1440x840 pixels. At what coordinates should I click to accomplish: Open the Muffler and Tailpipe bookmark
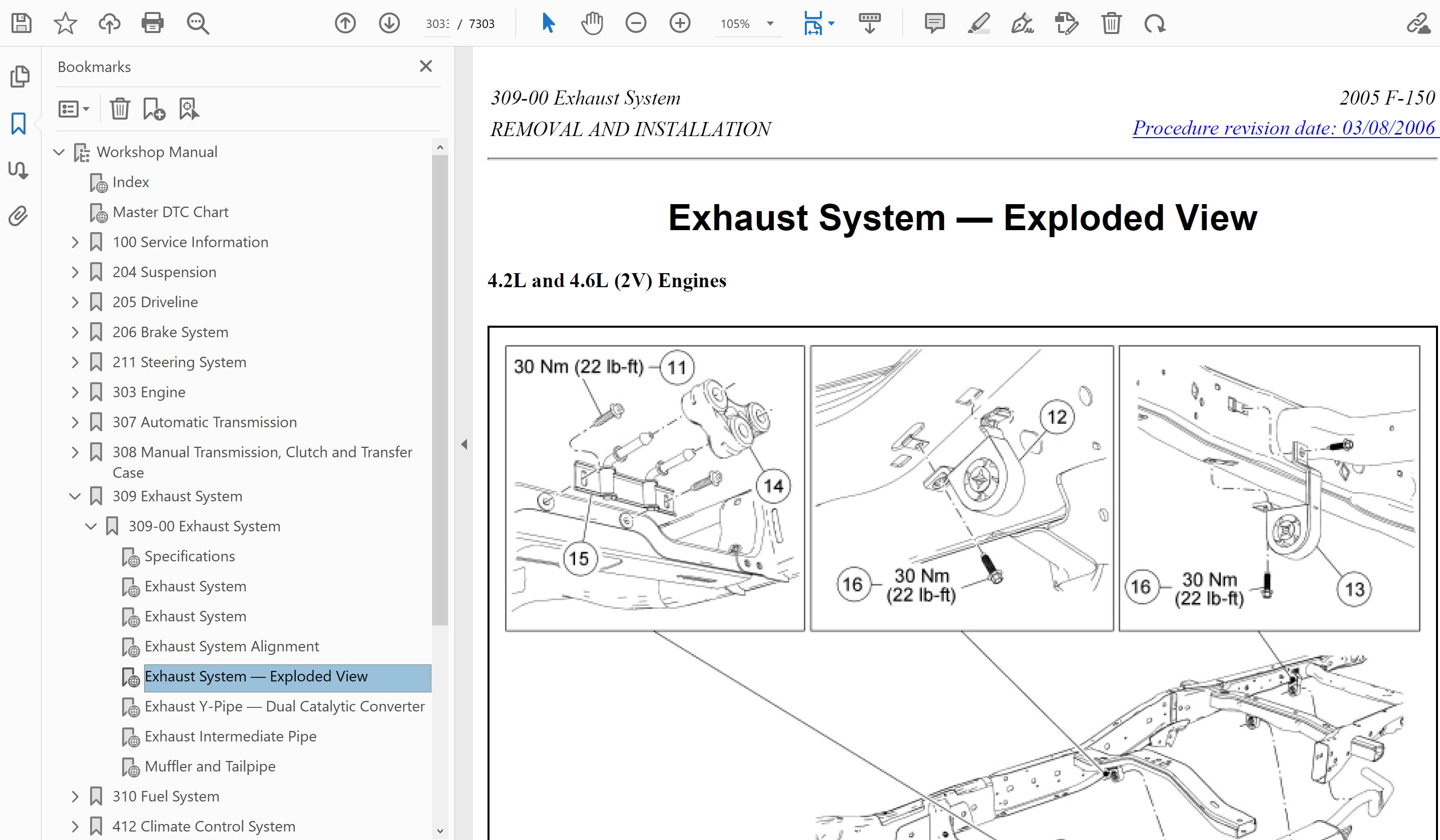click(210, 766)
